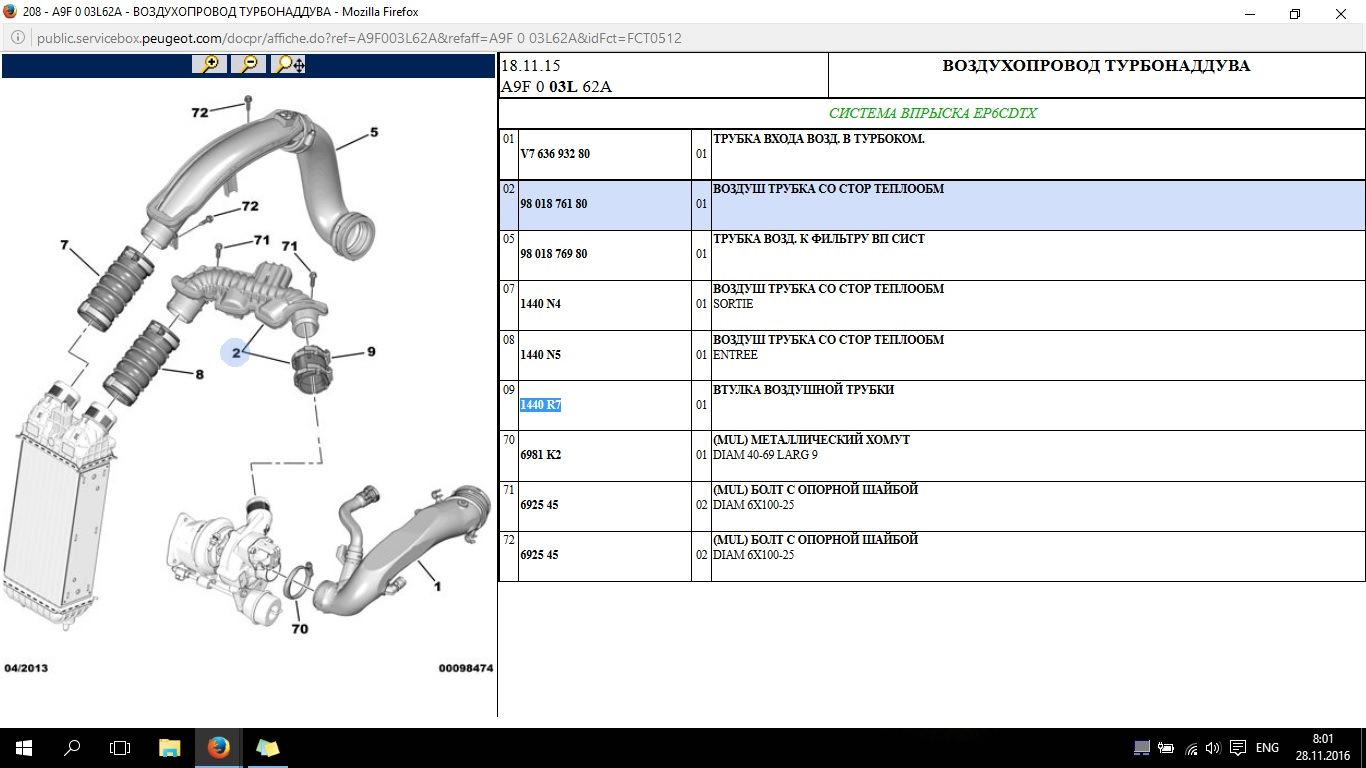Click DIAM 40-69 LARG 9 specification

pyautogui.click(x=764, y=455)
